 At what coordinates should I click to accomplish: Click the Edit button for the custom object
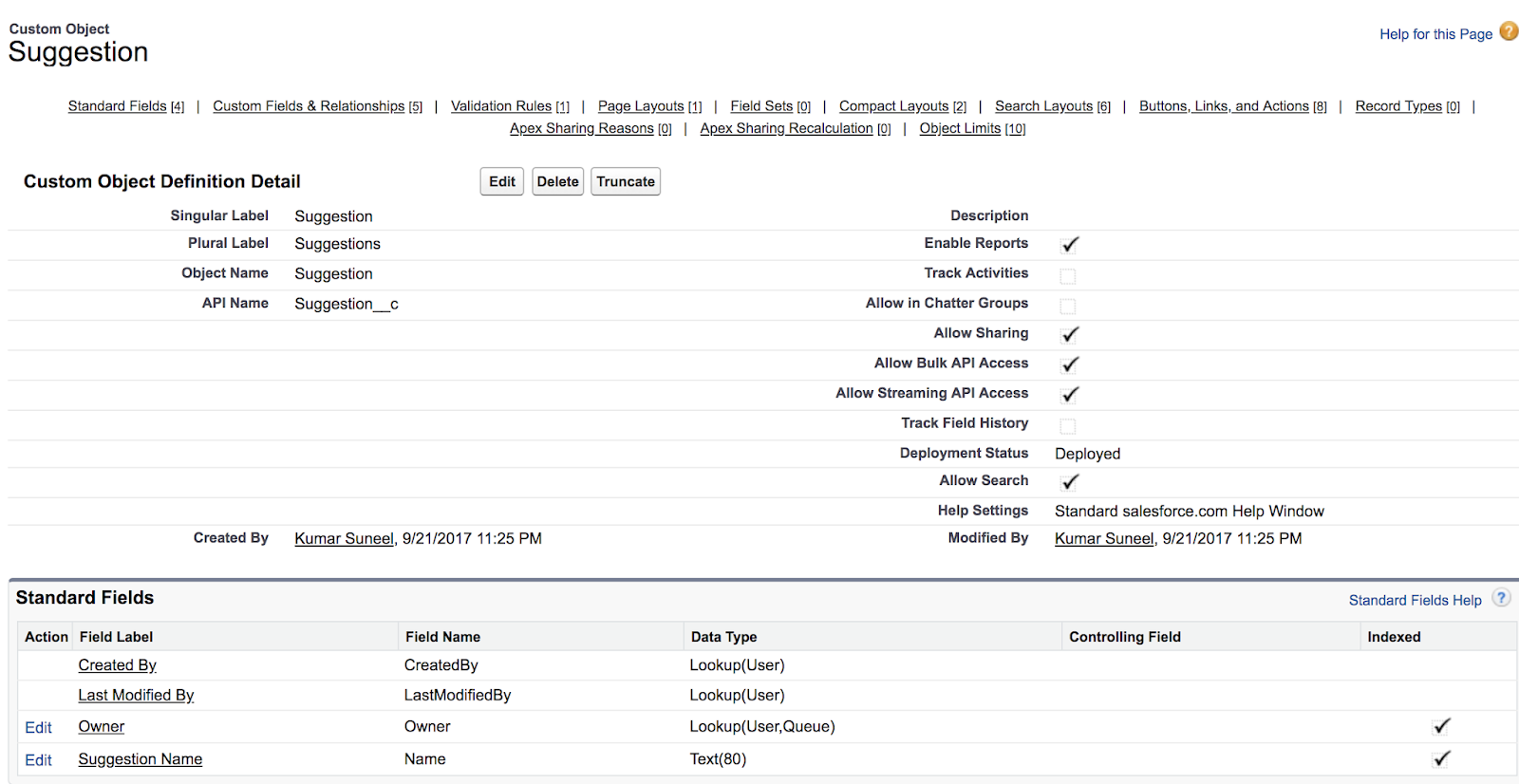point(502,181)
